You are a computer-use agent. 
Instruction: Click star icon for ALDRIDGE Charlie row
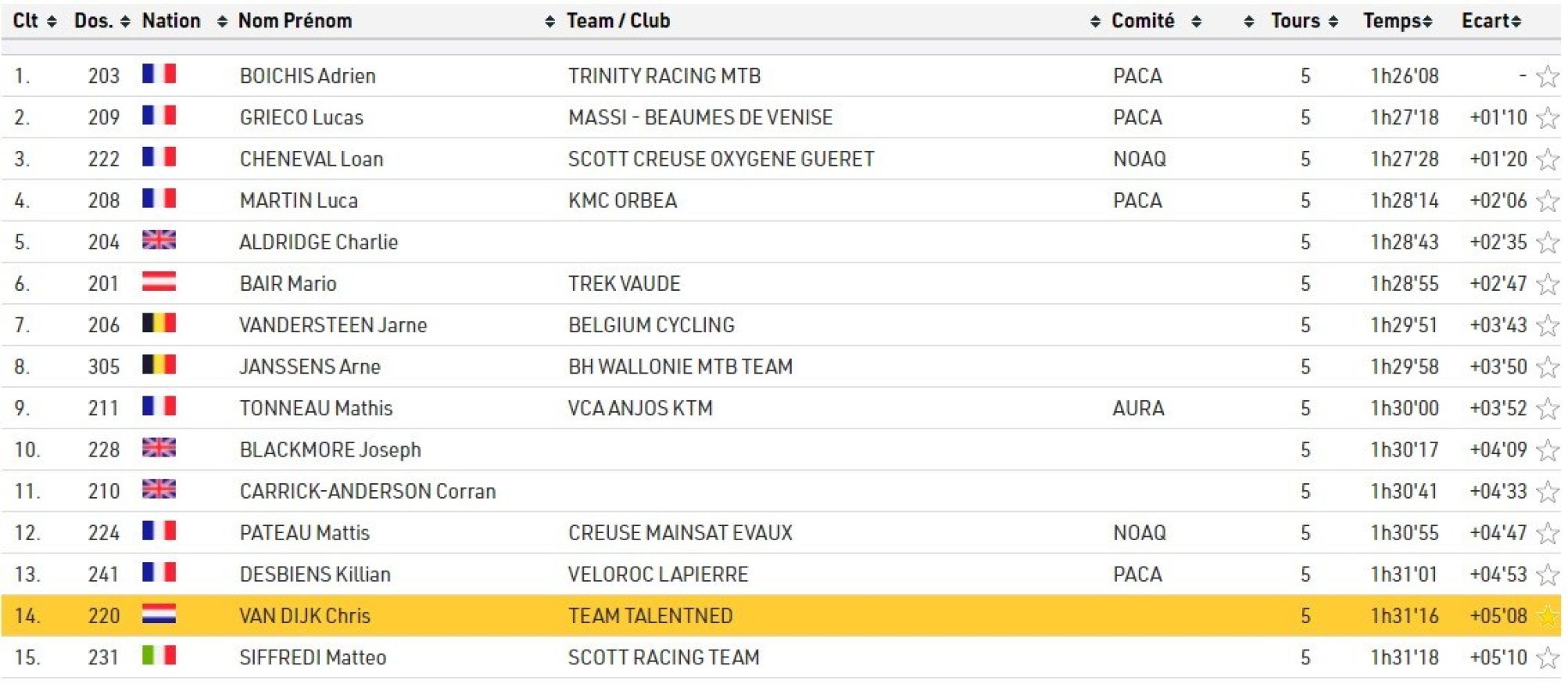[x=1547, y=242]
